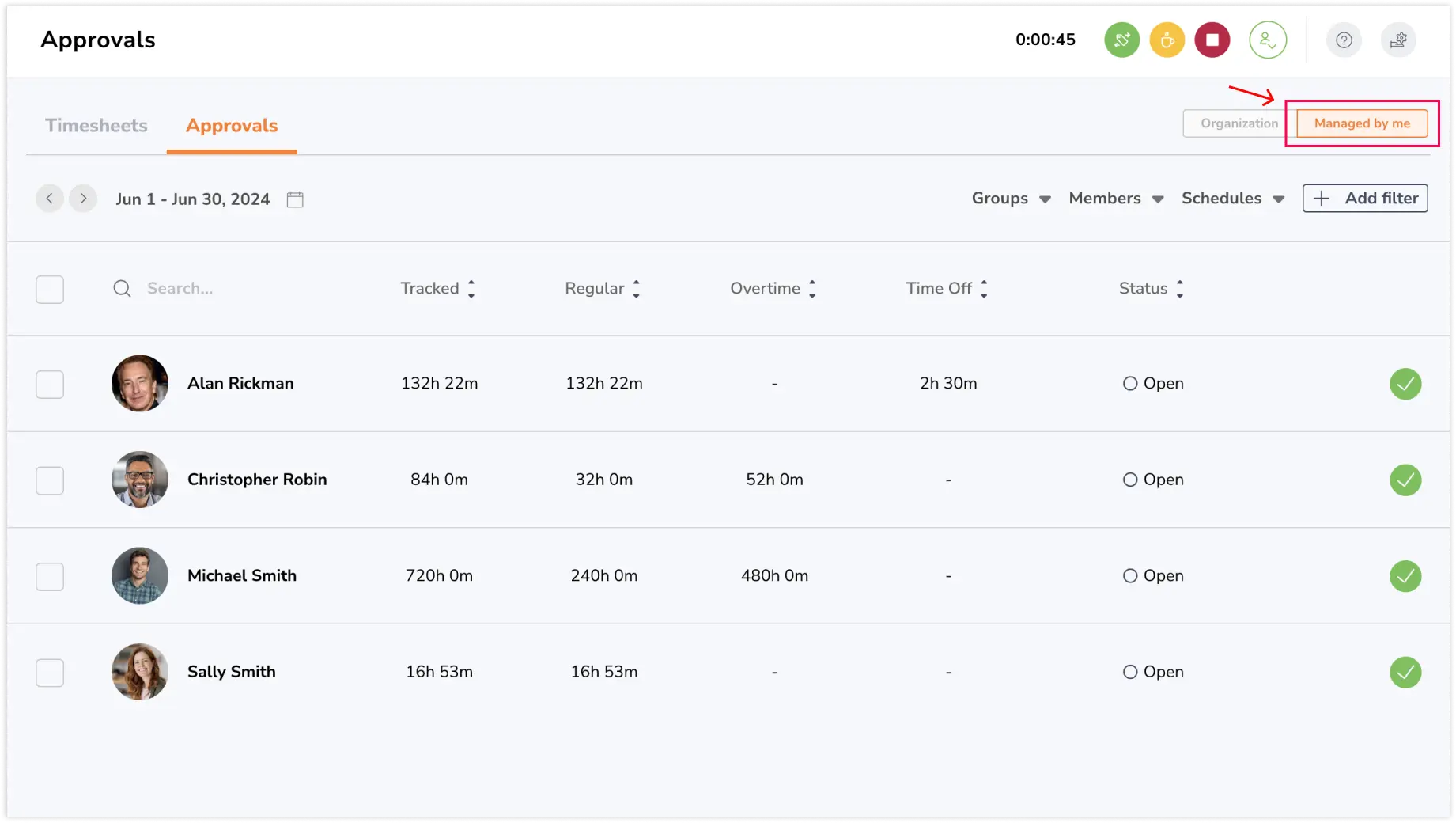Open Christopher Robin's name link

click(x=257, y=480)
